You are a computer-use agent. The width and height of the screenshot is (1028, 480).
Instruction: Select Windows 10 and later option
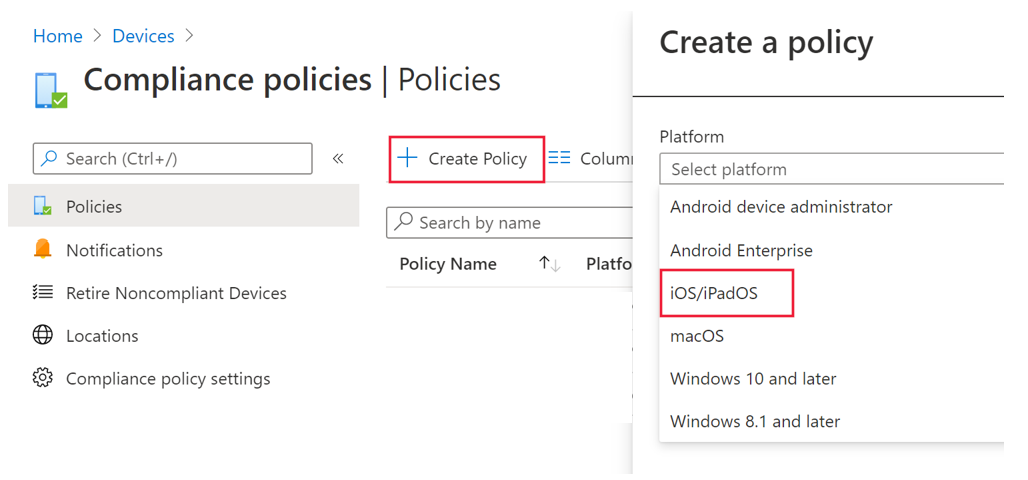[x=753, y=379]
